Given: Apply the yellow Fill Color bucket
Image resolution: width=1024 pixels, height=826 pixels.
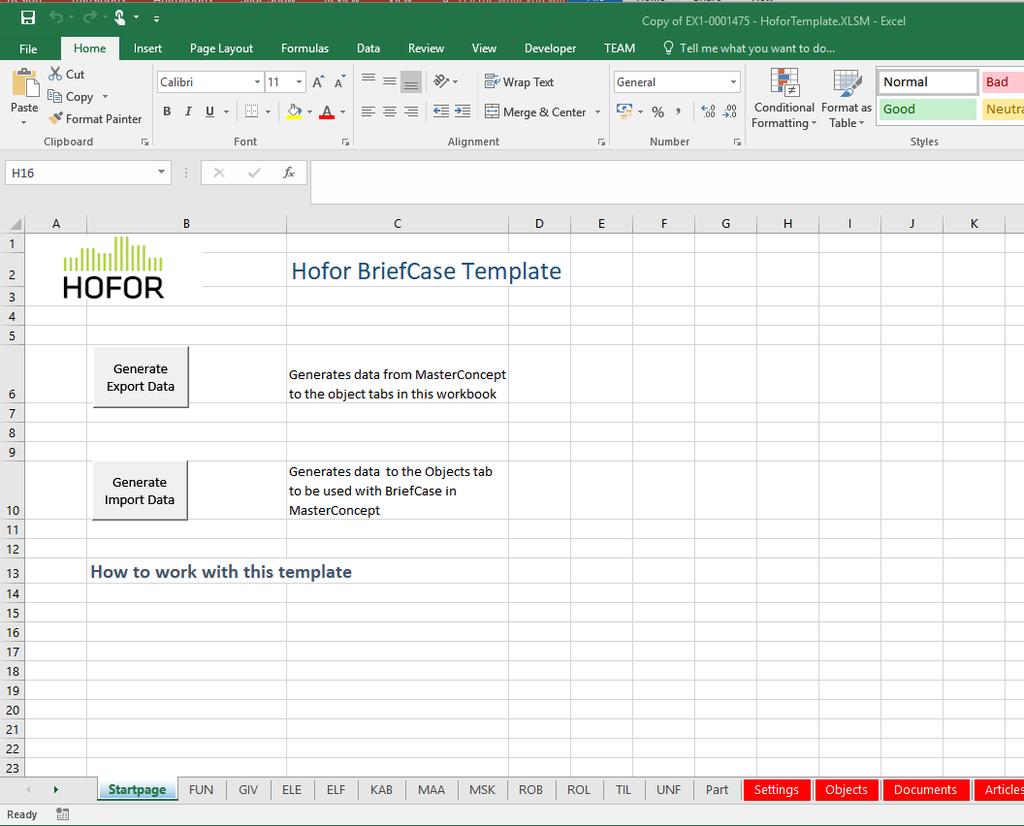Looking at the screenshot, I should click(x=295, y=112).
